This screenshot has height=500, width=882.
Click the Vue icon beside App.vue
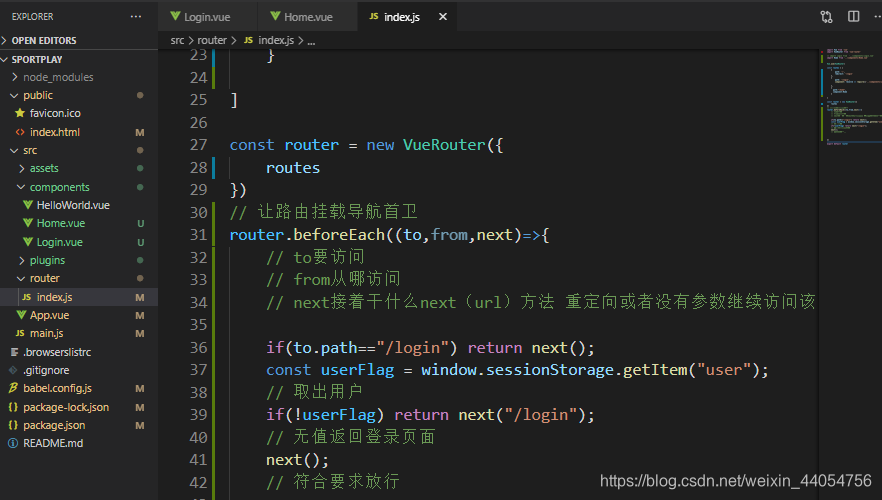[21, 314]
